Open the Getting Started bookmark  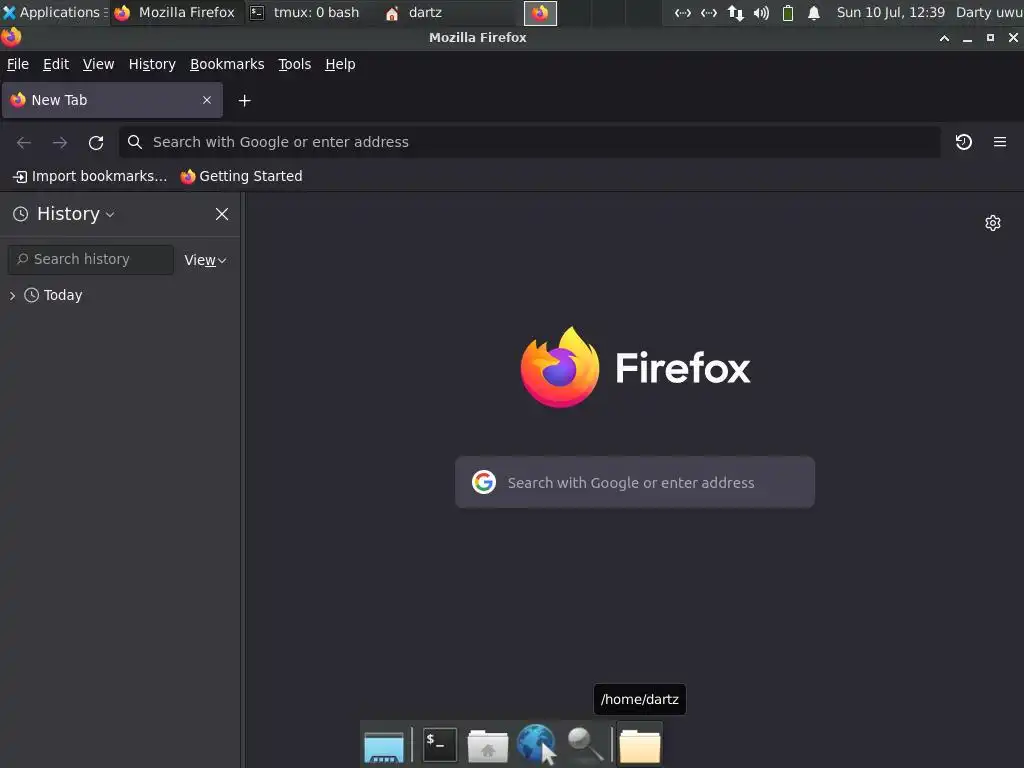[242, 176]
